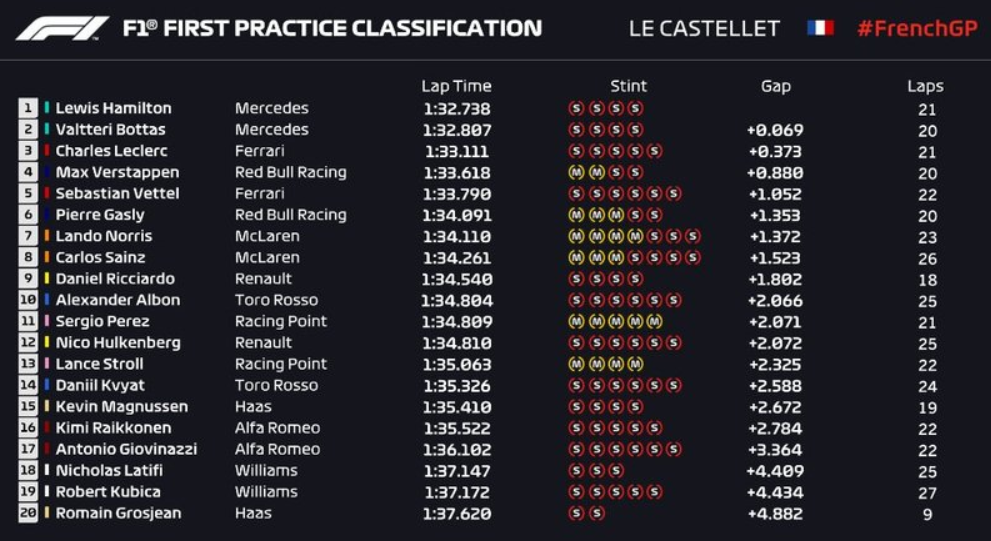The width and height of the screenshot is (991, 541).
Task: Click the first medium tyre icon for Stroll
Action: point(575,364)
